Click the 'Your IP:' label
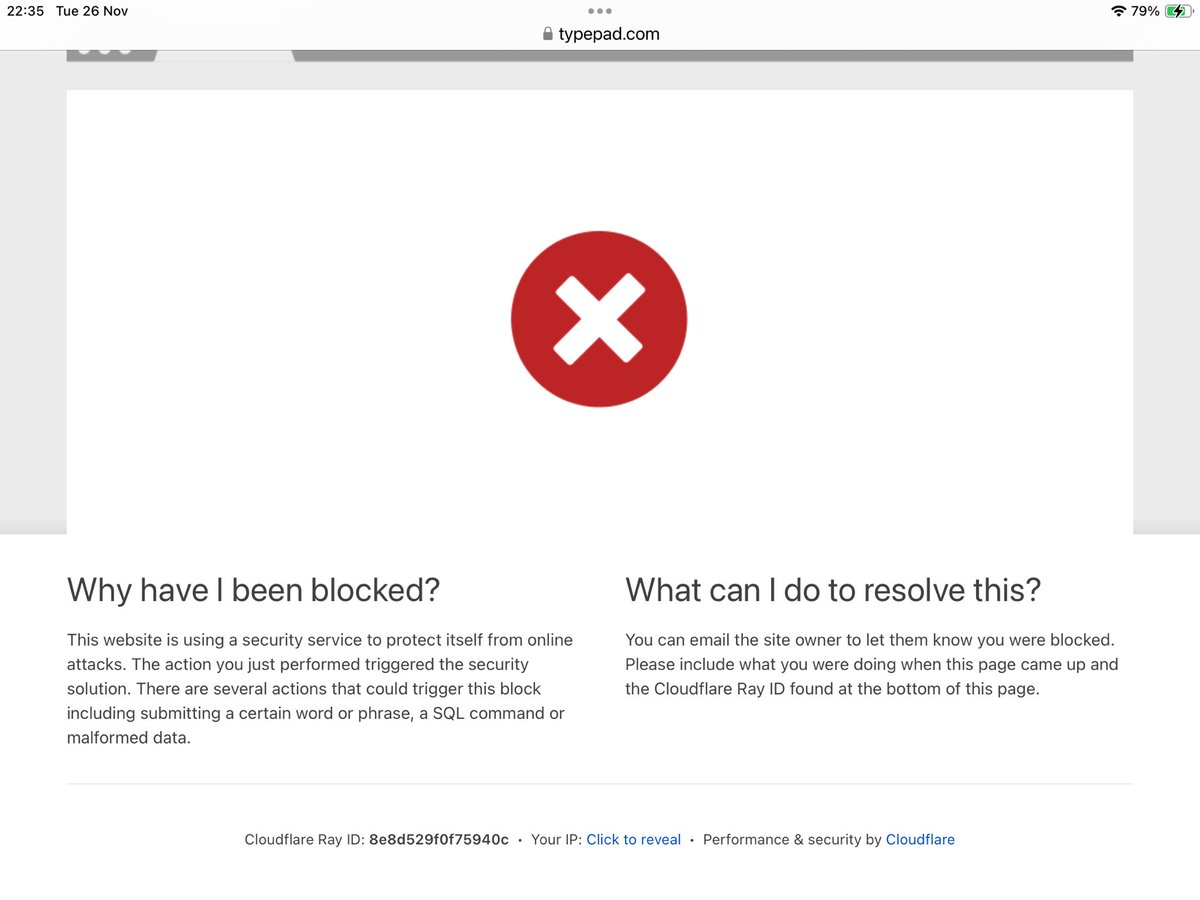 pos(556,840)
